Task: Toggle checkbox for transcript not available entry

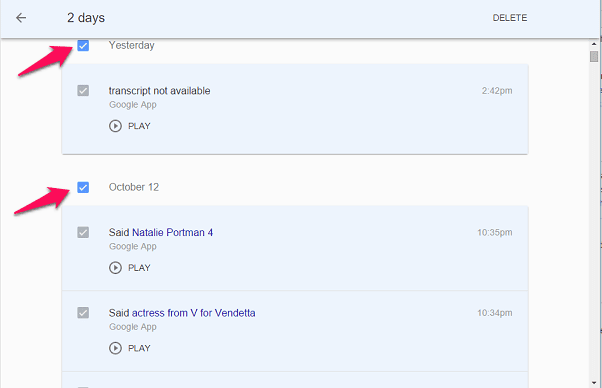Action: (83, 91)
